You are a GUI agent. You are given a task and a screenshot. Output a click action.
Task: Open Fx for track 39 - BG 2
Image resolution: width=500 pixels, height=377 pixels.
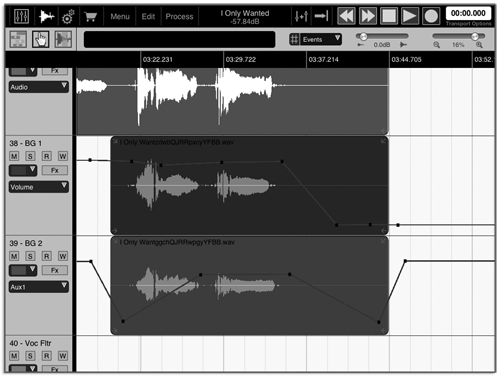55,270
